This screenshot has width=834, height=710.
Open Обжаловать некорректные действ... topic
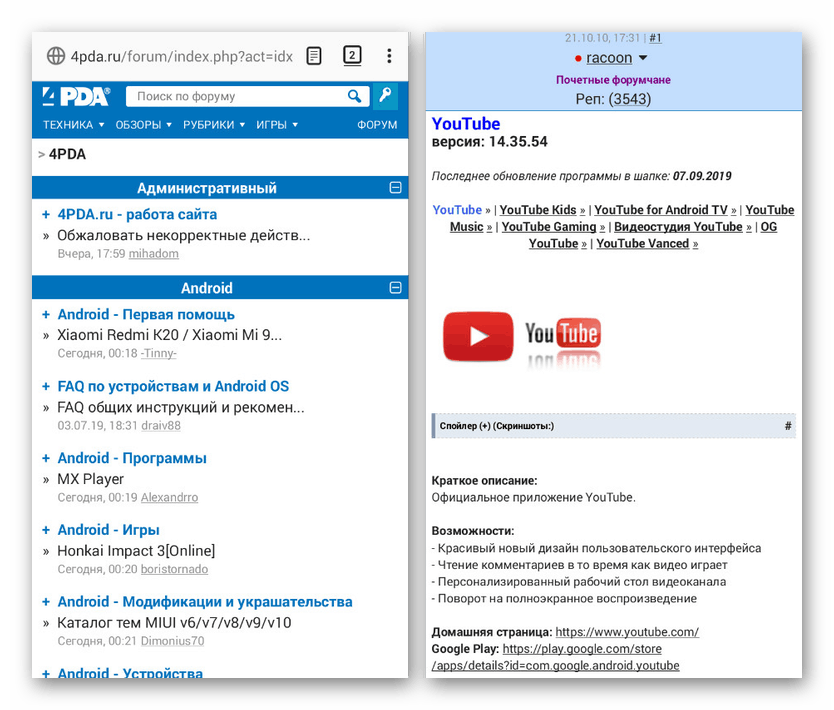(184, 235)
